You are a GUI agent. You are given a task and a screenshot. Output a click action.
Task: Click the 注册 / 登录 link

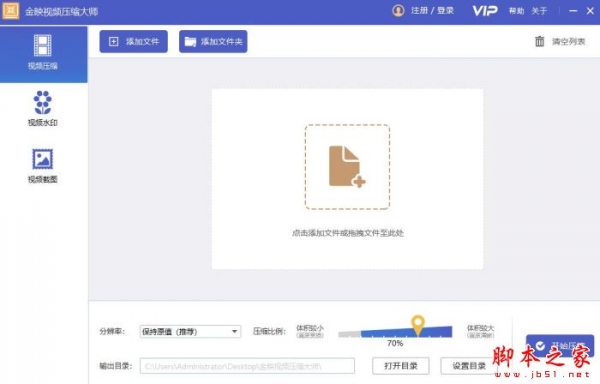point(432,11)
